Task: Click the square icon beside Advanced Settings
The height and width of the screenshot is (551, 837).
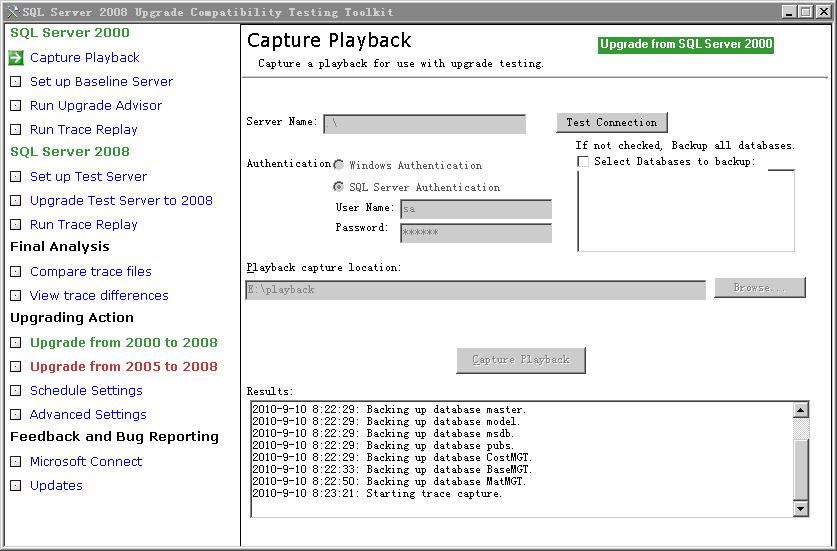Action: pyautogui.click(x=16, y=415)
